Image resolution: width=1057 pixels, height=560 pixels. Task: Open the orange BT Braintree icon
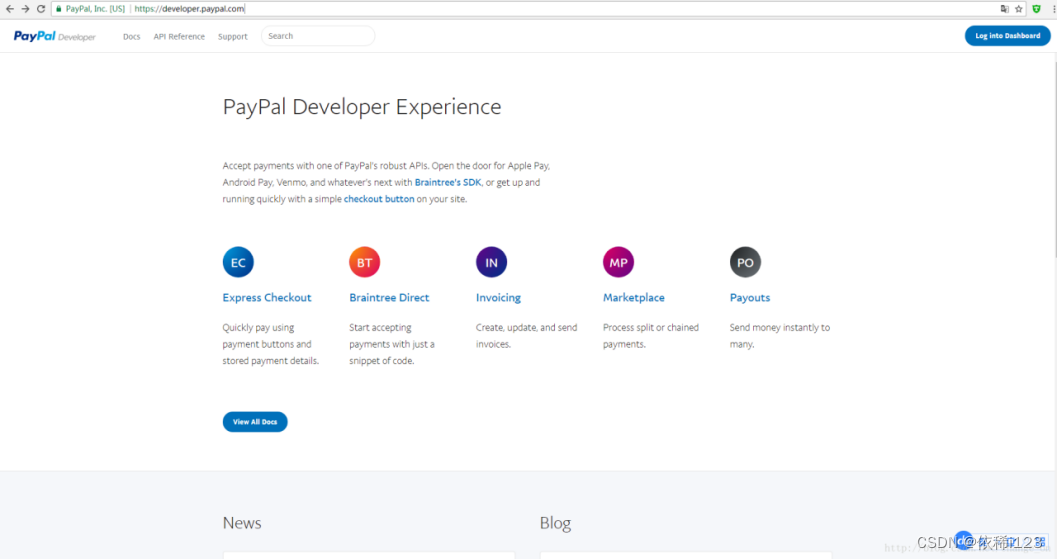coord(365,262)
